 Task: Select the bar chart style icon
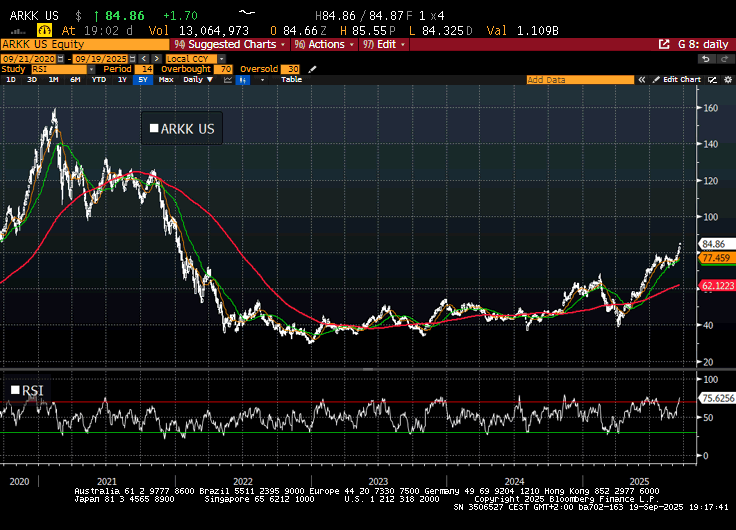click(243, 80)
